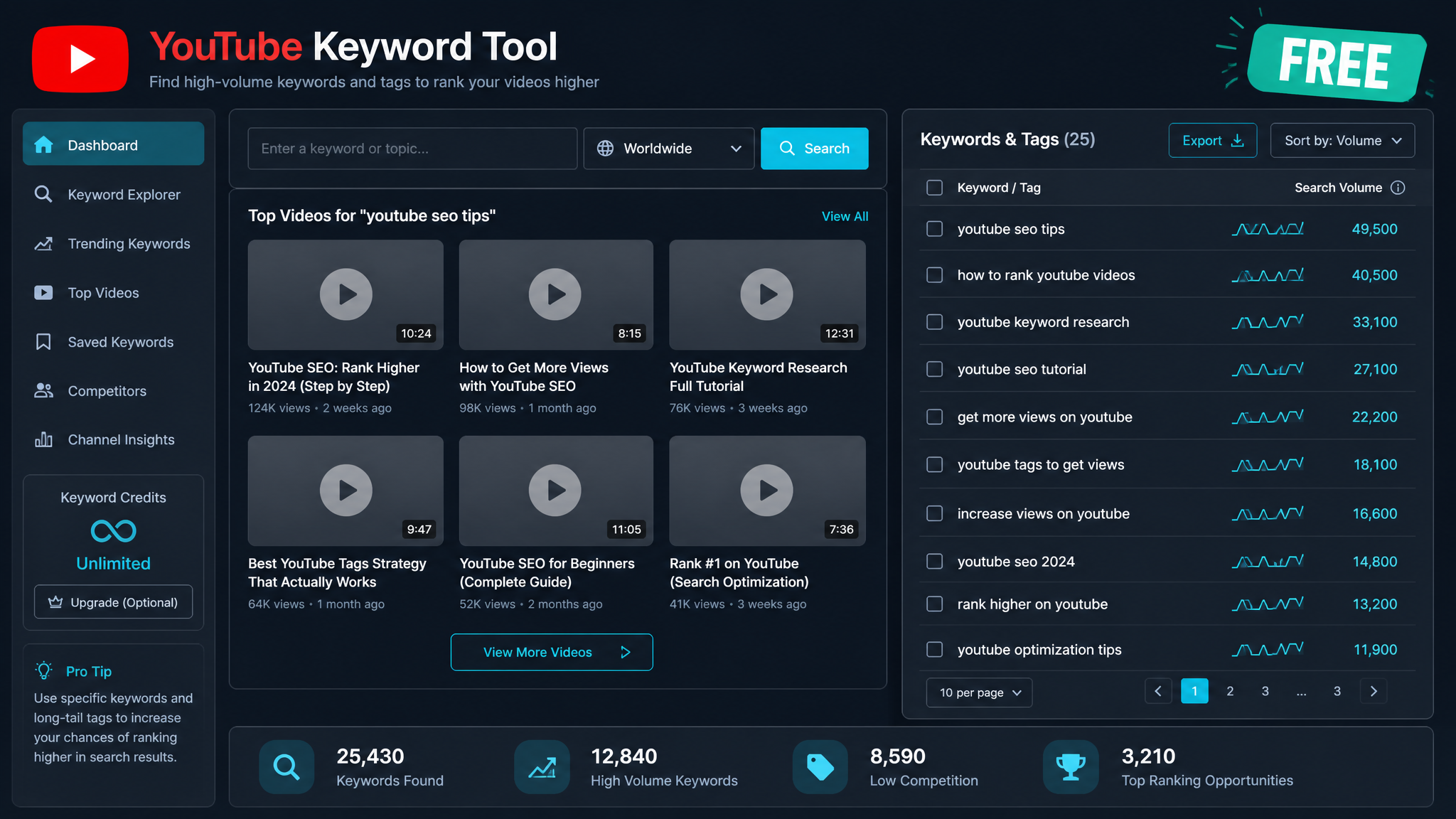Click the trend sparkline for youtube keyword research
Screen dimensions: 1456x819
(1268, 322)
